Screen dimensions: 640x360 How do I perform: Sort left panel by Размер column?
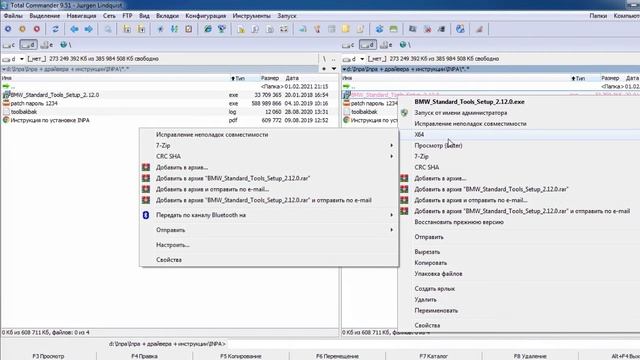[269, 78]
